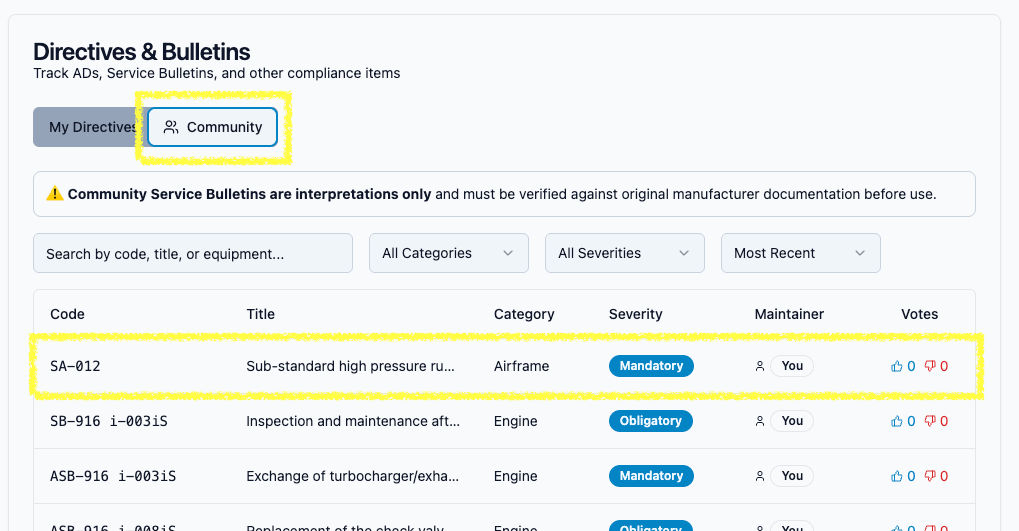Click the people icon on Community tab
This screenshot has width=1019, height=531.
[x=171, y=127]
